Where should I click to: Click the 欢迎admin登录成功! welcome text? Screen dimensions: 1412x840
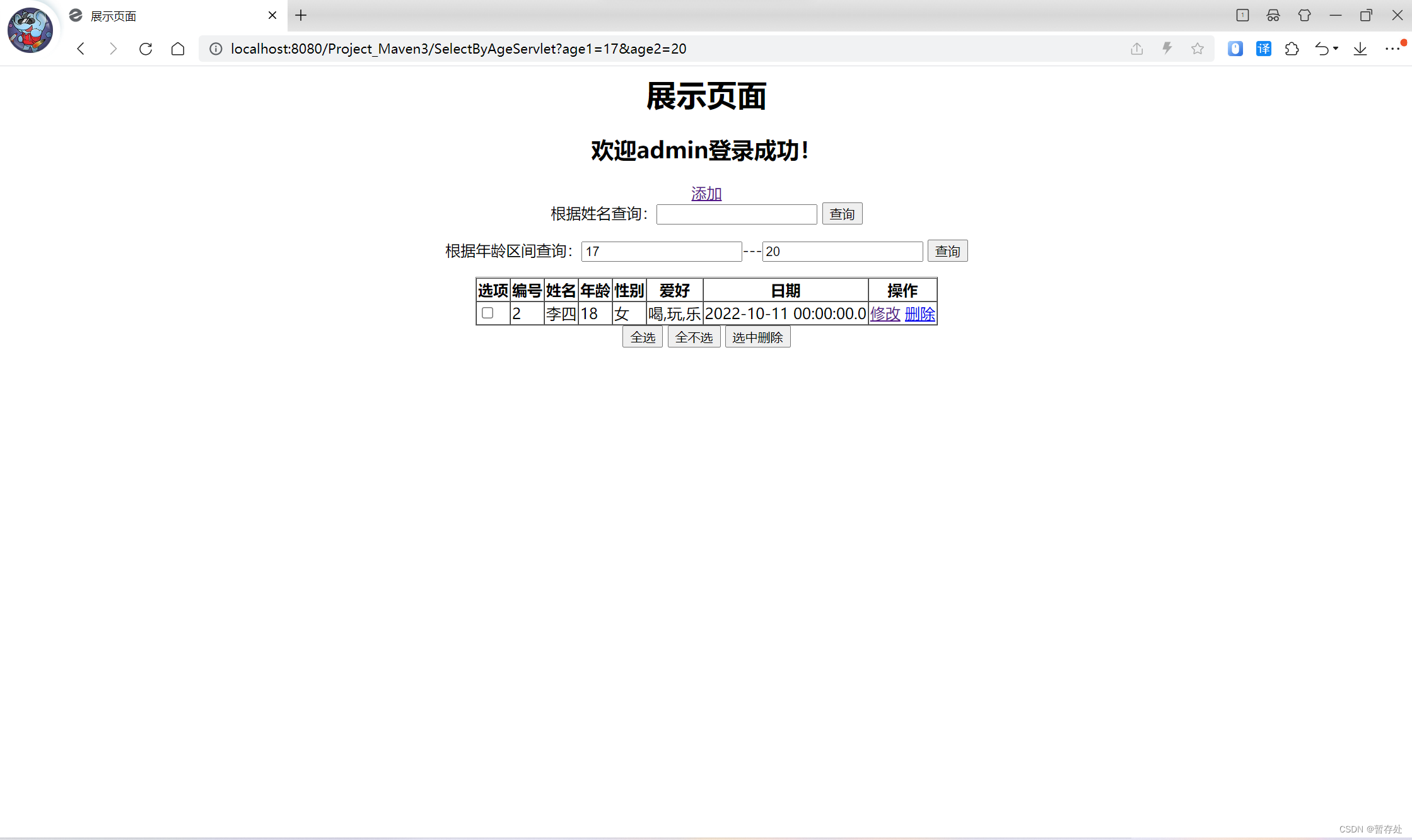click(700, 151)
